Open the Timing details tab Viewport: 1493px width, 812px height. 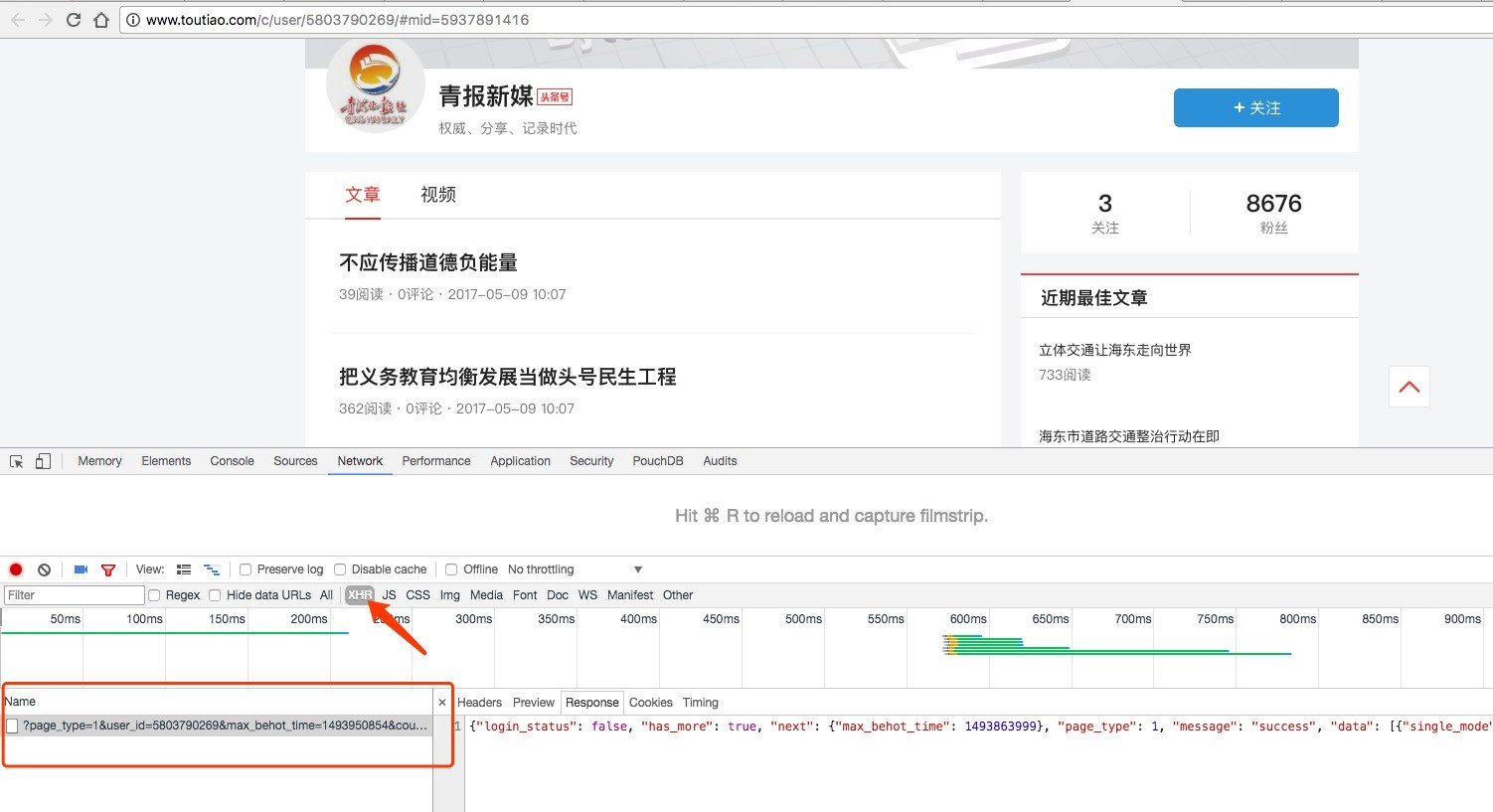[700, 703]
